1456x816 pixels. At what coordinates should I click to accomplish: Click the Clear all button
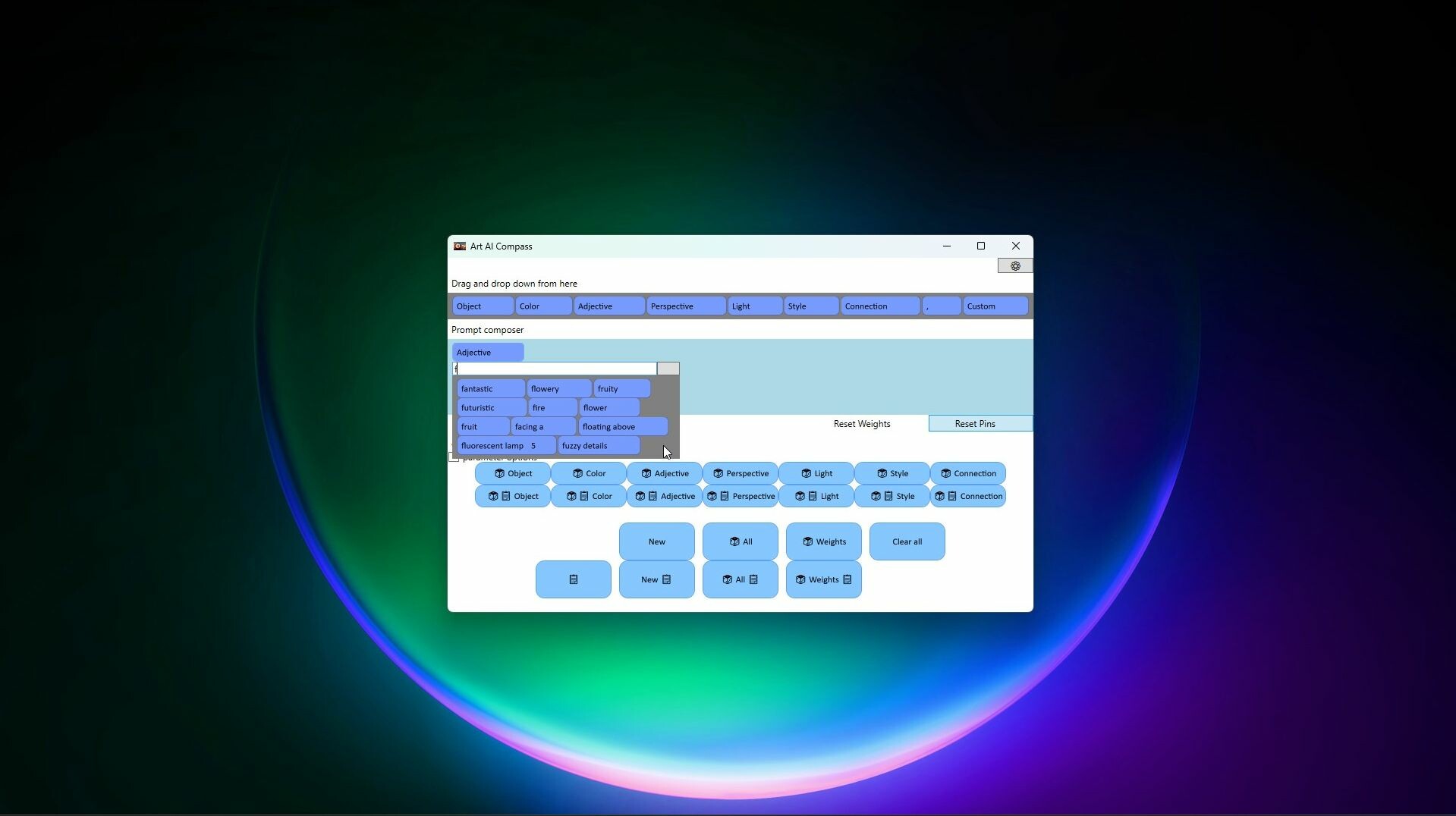pyautogui.click(x=907, y=541)
